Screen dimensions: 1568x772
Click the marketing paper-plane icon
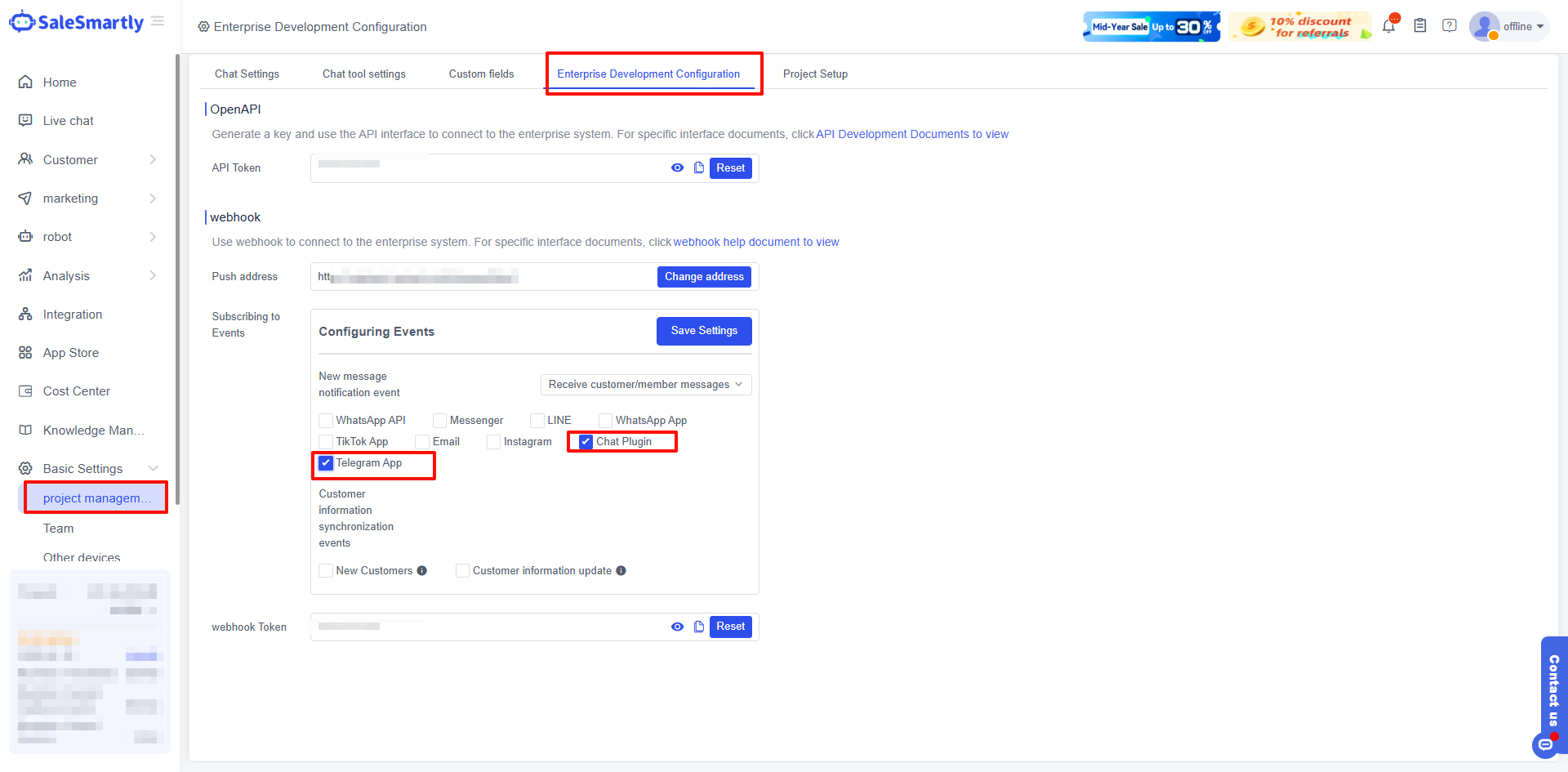pos(25,199)
